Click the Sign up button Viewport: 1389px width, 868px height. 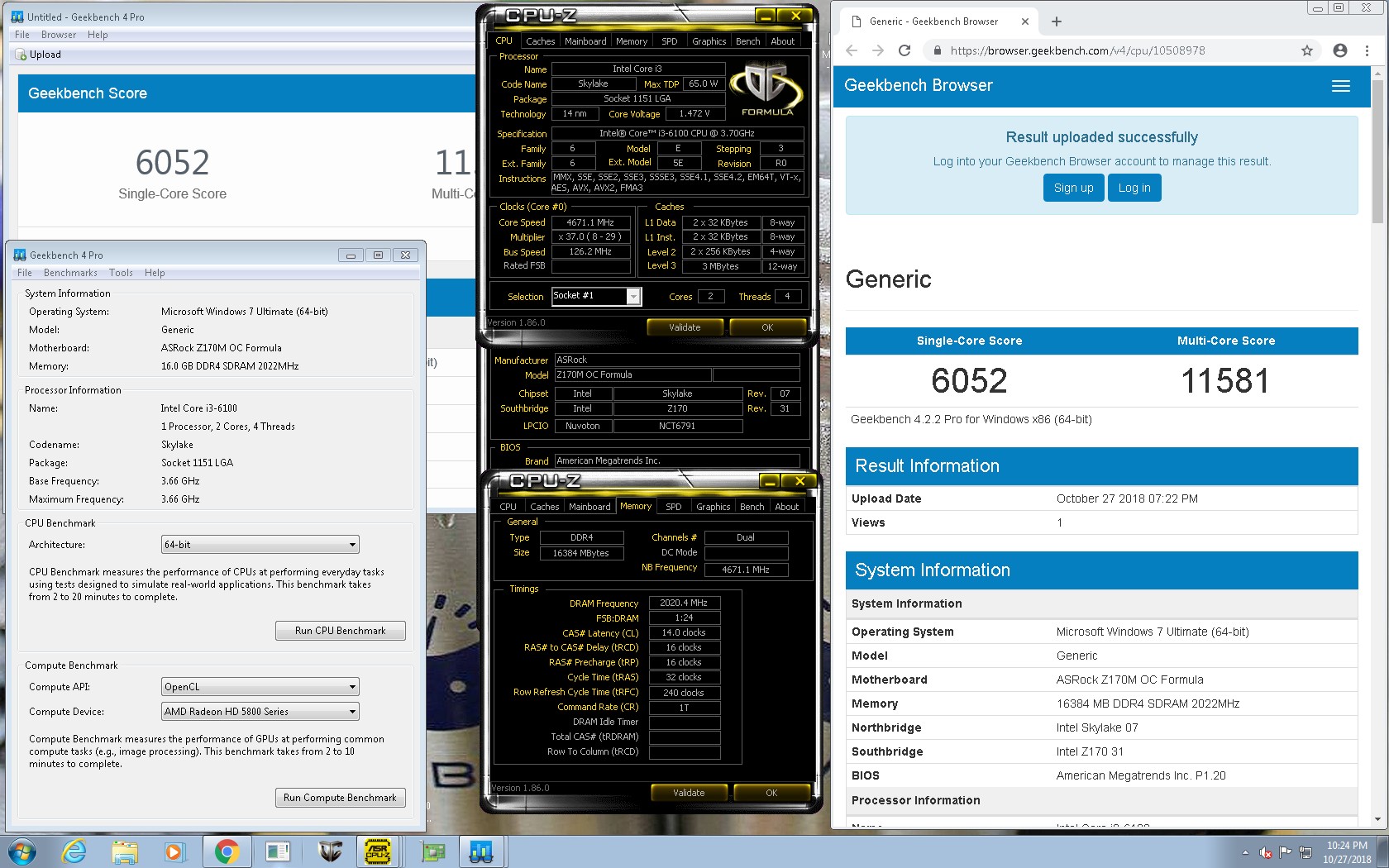(x=1073, y=188)
